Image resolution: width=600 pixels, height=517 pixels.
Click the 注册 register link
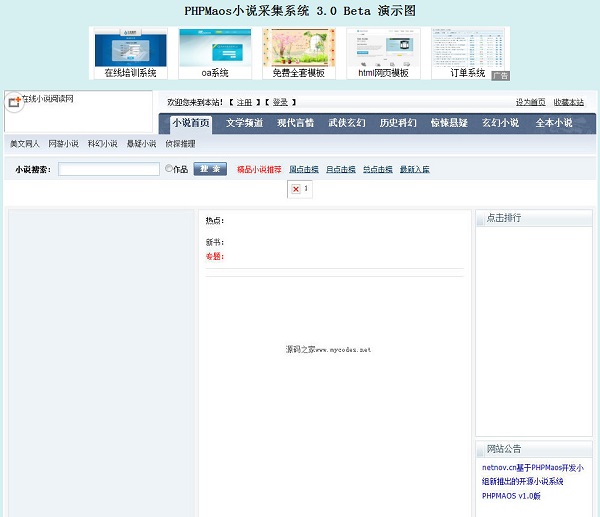tap(244, 102)
